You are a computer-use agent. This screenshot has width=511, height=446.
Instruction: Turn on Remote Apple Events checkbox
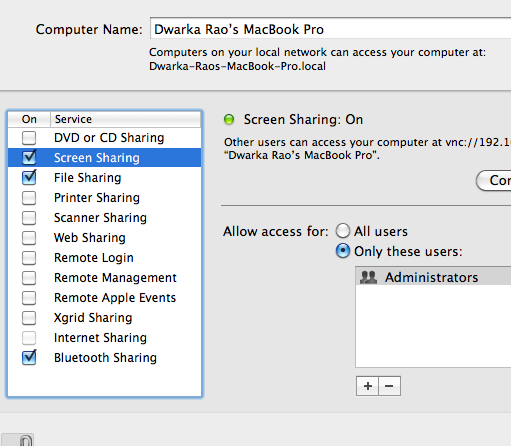click(29, 298)
